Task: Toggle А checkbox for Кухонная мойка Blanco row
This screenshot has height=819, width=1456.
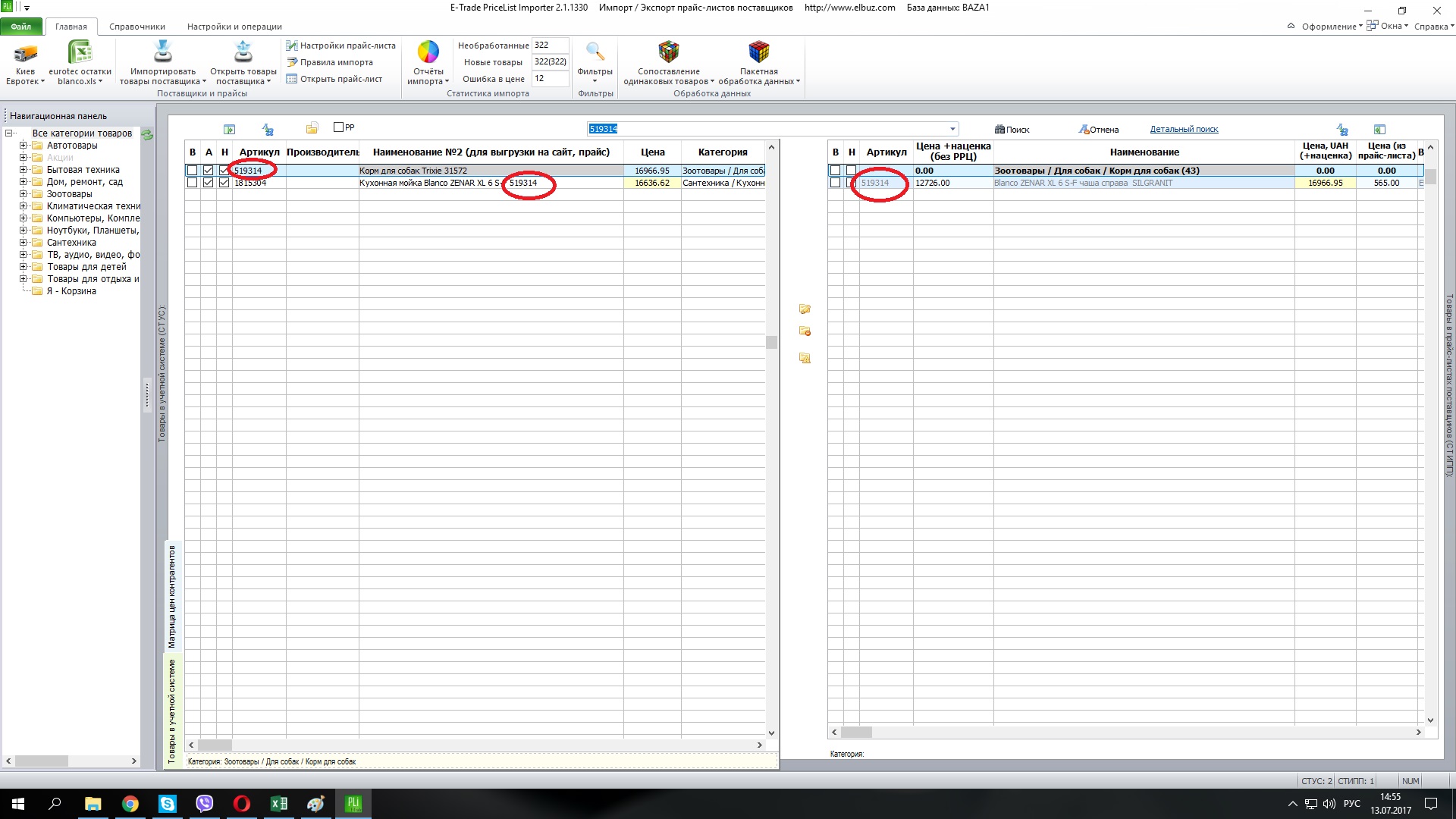Action: (x=209, y=183)
